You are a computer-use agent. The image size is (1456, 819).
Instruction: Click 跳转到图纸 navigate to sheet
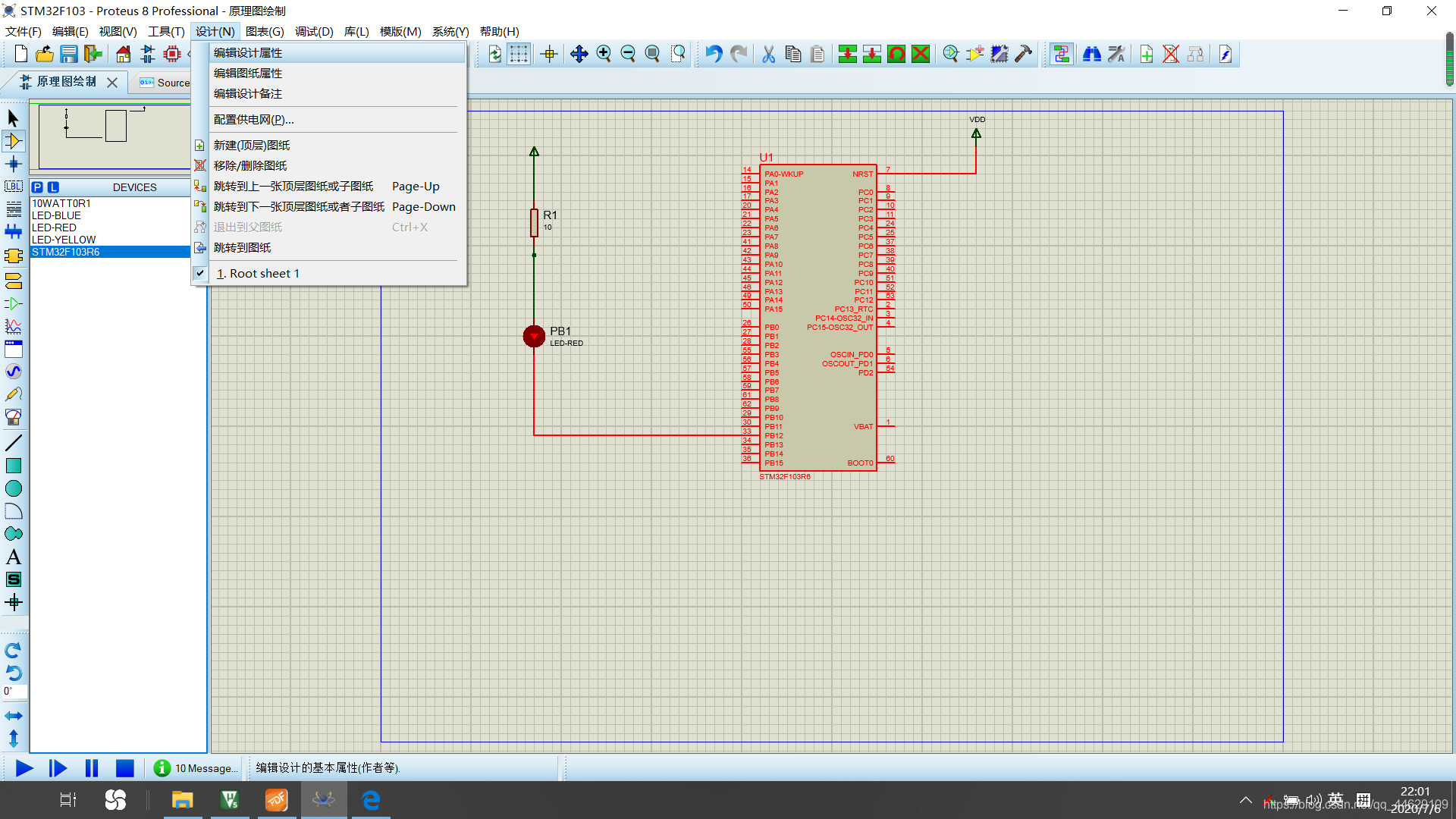pyautogui.click(x=243, y=247)
